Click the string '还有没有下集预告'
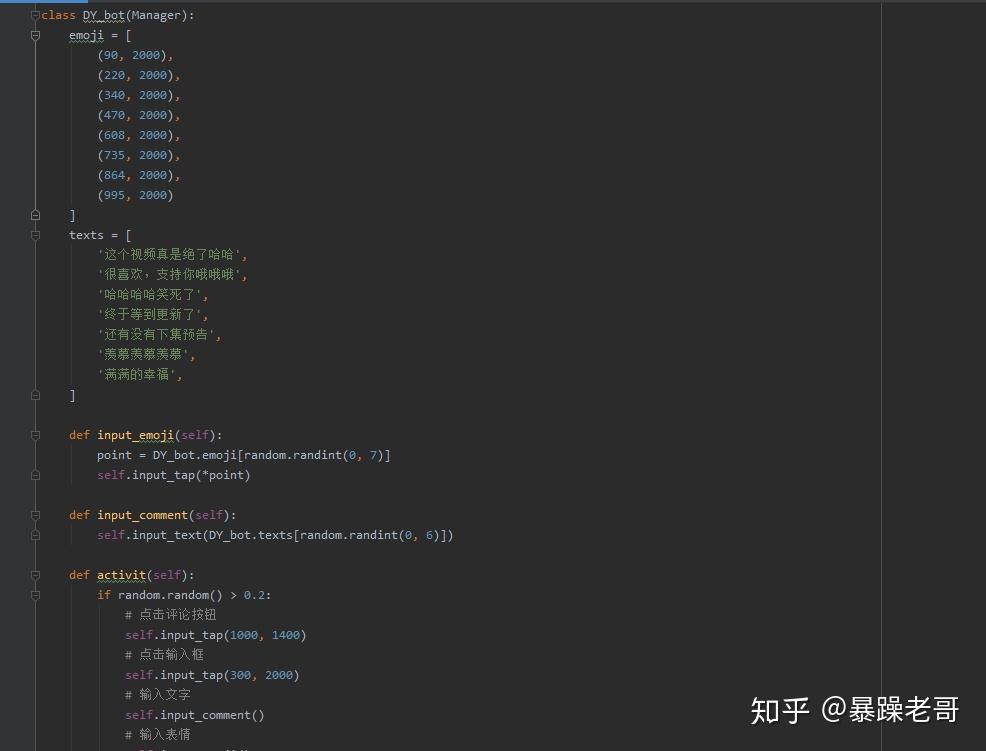986x751 pixels. click(157, 334)
